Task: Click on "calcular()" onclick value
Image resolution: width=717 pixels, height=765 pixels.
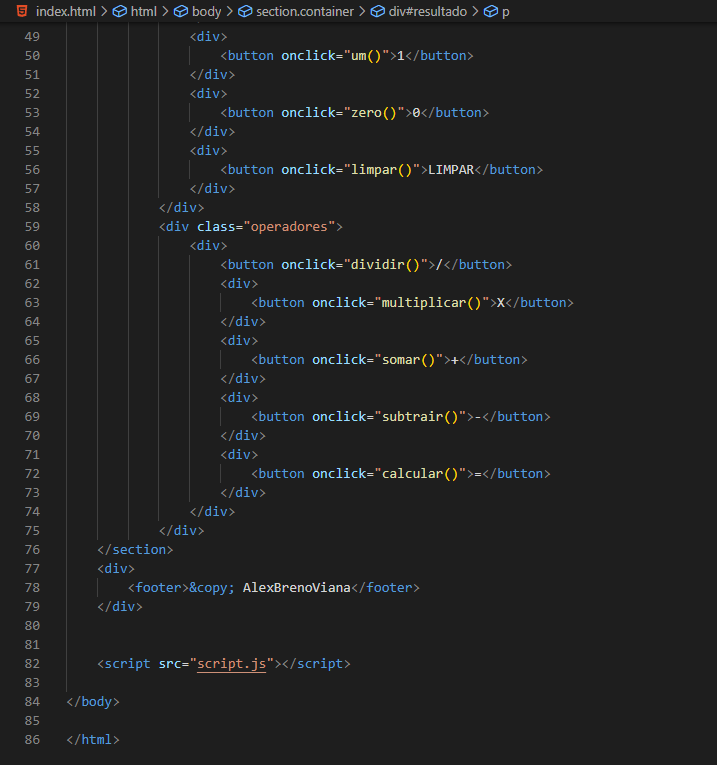Action: [420, 474]
